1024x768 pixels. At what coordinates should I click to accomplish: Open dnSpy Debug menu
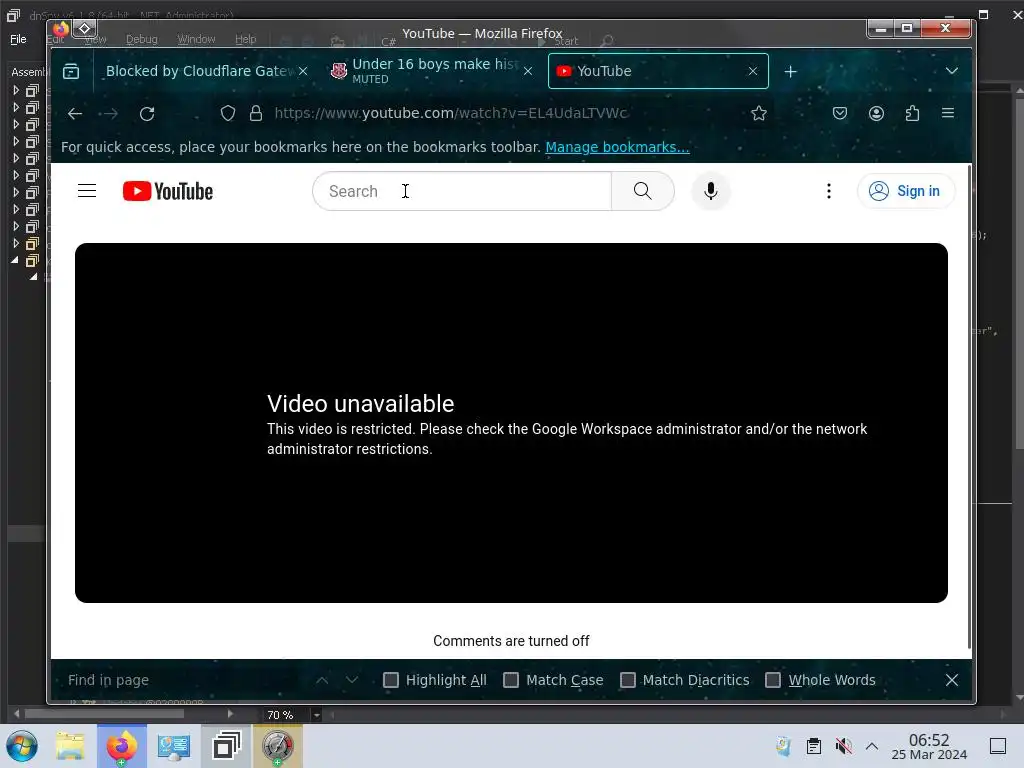pos(142,39)
